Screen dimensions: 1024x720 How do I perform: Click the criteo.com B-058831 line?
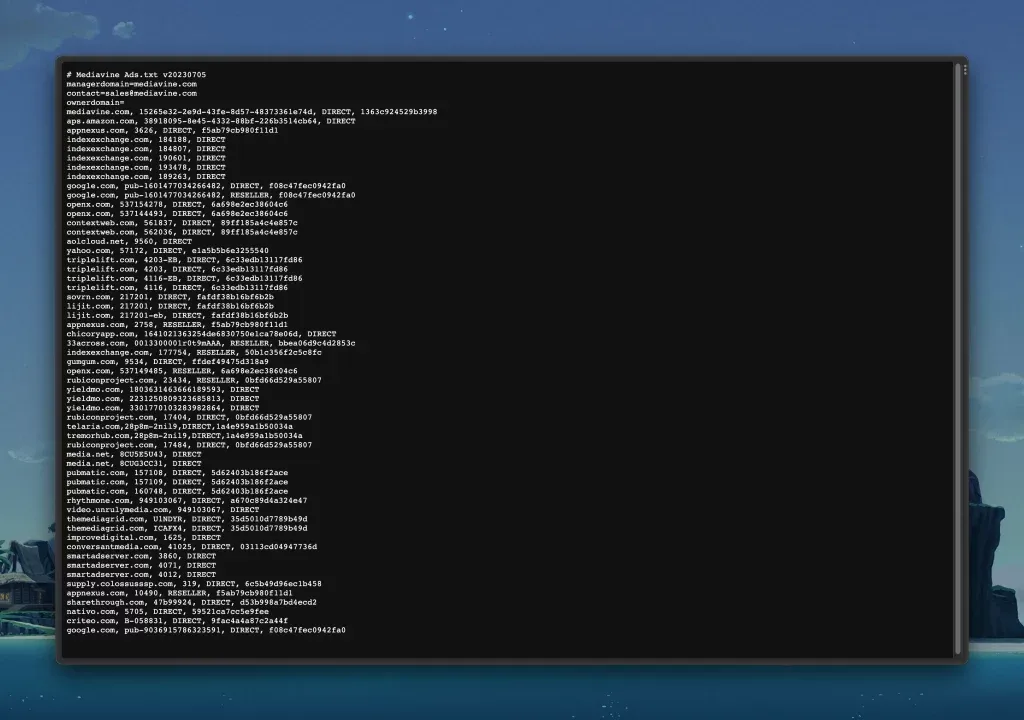point(177,621)
